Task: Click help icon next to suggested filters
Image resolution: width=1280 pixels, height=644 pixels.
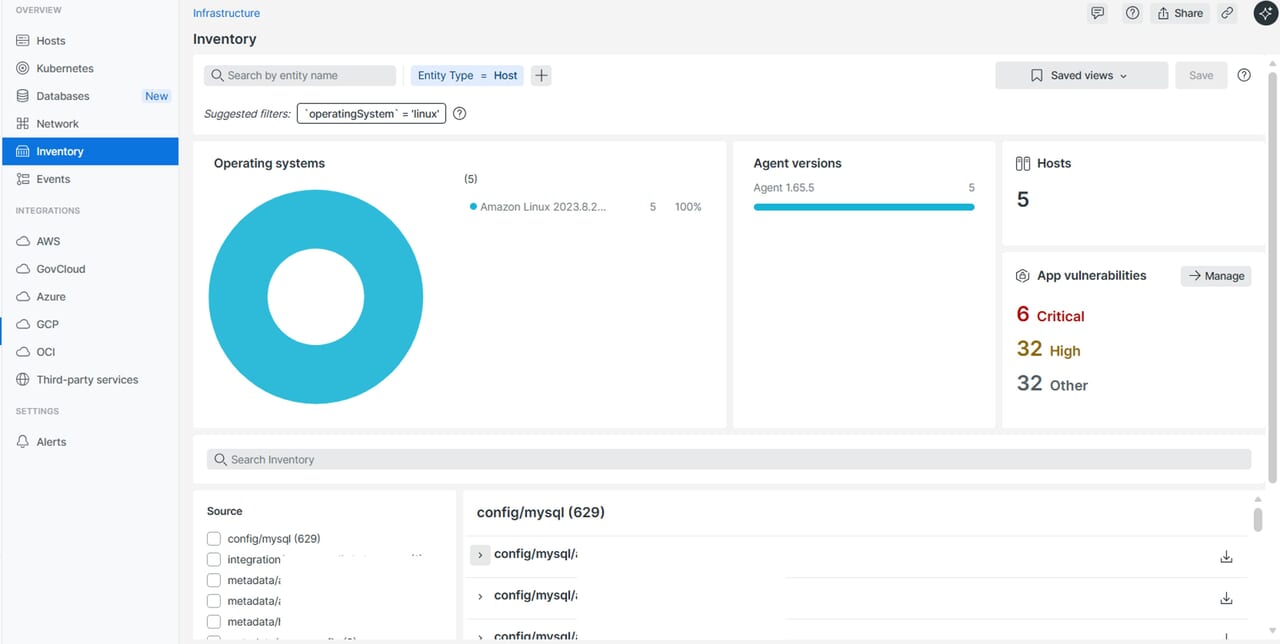Action: click(460, 114)
